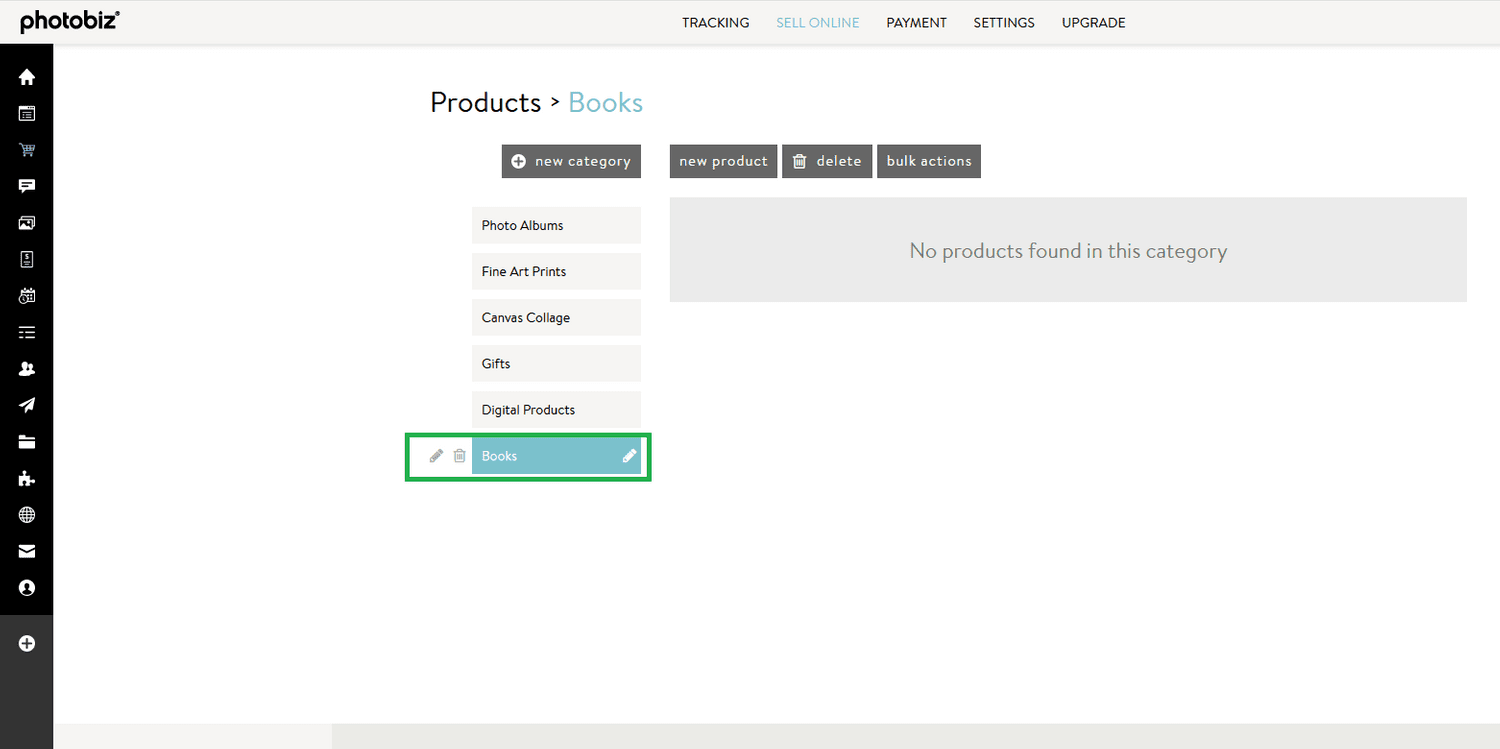Image resolution: width=1500 pixels, height=749 pixels.
Task: Click the plus icon at sidebar bottom
Action: click(26, 643)
